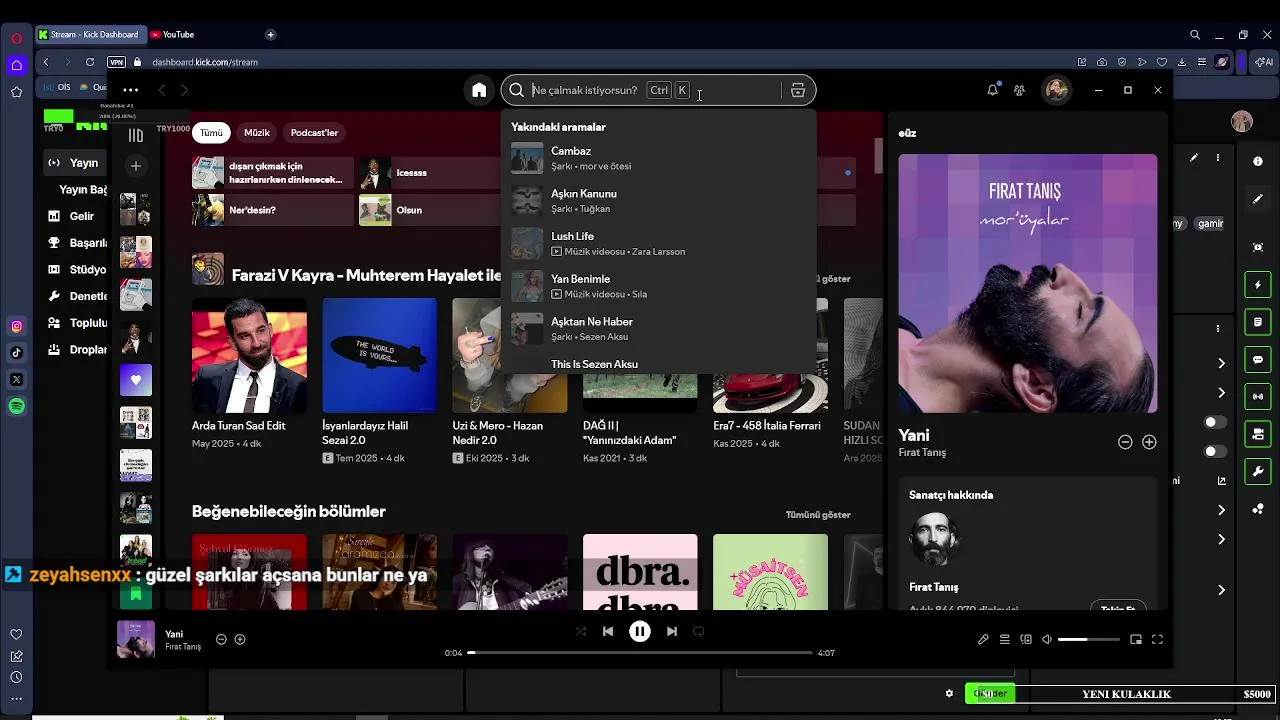Skip to next track
Screen dimensions: 1280x720
click(672, 631)
